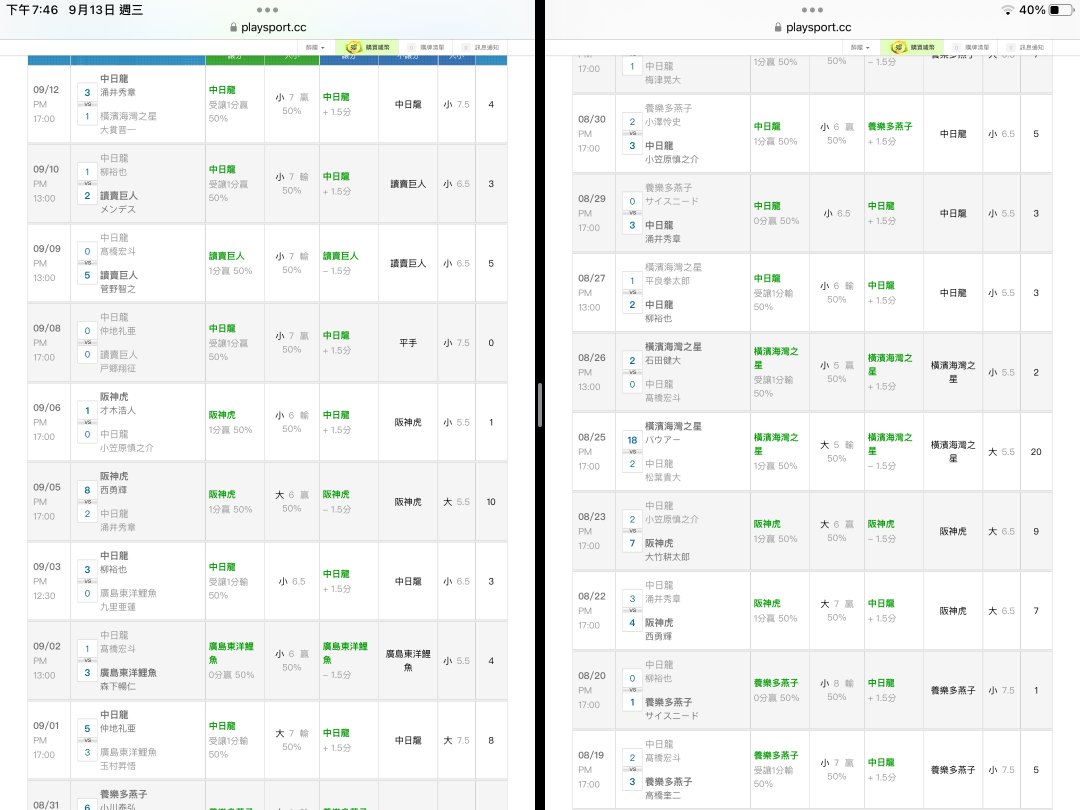The height and width of the screenshot is (810, 1080).
Task: Click the 小 8 輸 cell in the 08/20 row
Action: 837,690
